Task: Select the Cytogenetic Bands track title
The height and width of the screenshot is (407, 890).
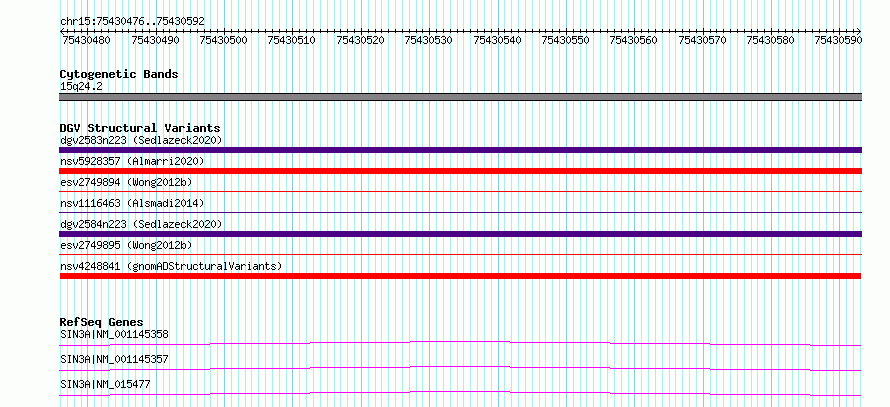Action: pyautogui.click(x=119, y=74)
